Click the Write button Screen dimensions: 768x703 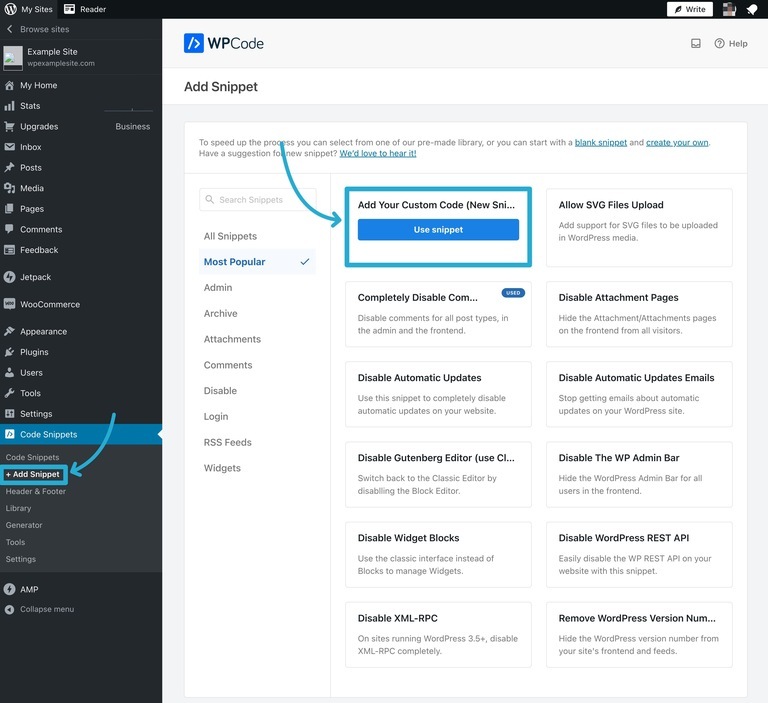click(x=690, y=9)
